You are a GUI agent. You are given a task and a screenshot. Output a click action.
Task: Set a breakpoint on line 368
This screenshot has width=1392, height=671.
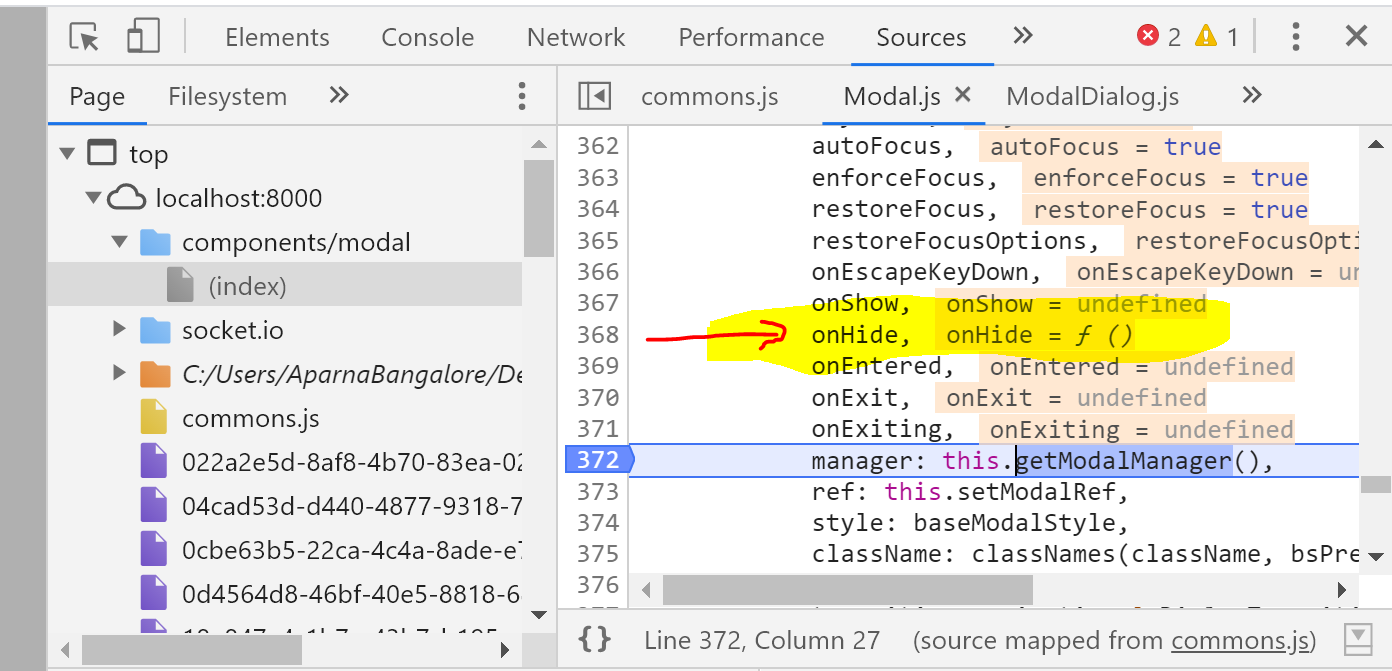[x=598, y=334]
